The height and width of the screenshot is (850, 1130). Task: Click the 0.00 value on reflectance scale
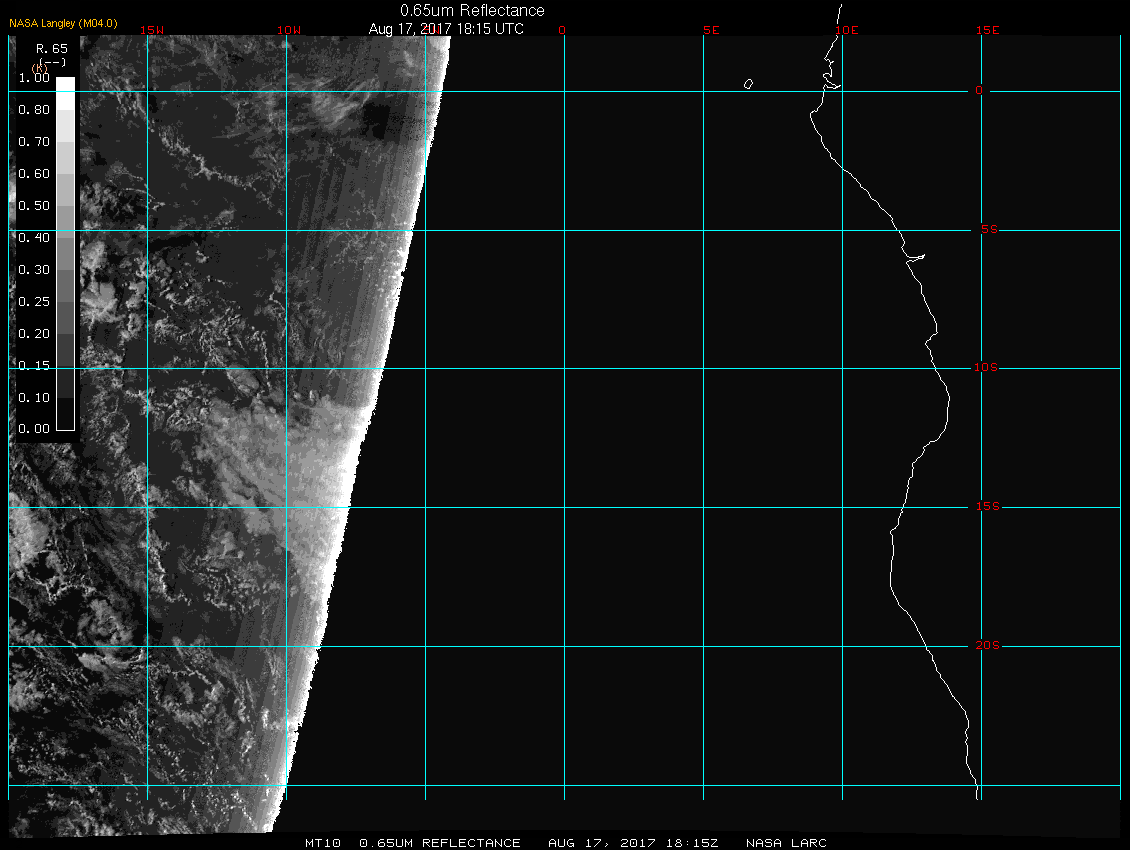click(34, 429)
